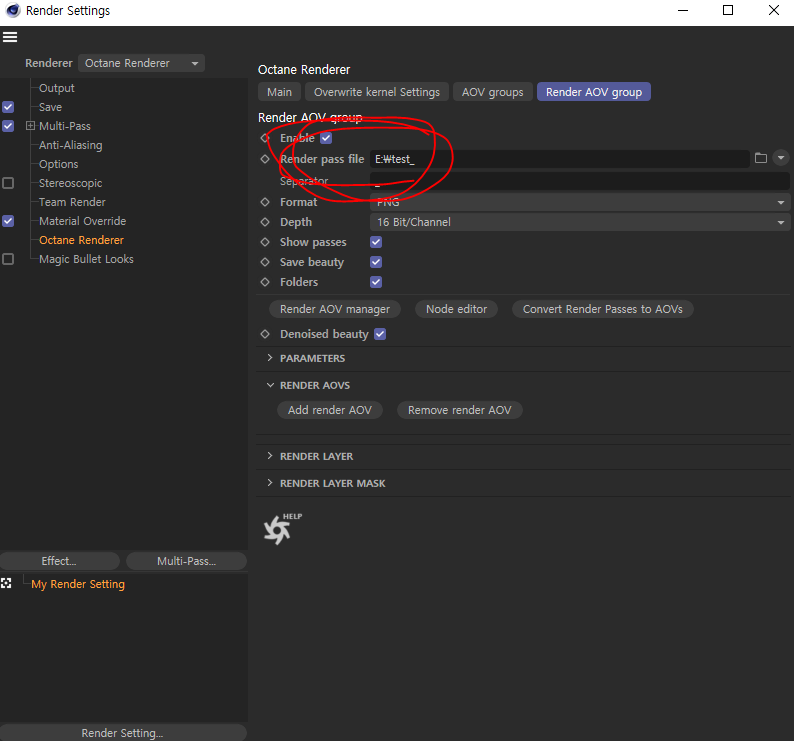Click Convert Render Passes to AOVs
Image resolution: width=794 pixels, height=741 pixels.
pos(603,309)
